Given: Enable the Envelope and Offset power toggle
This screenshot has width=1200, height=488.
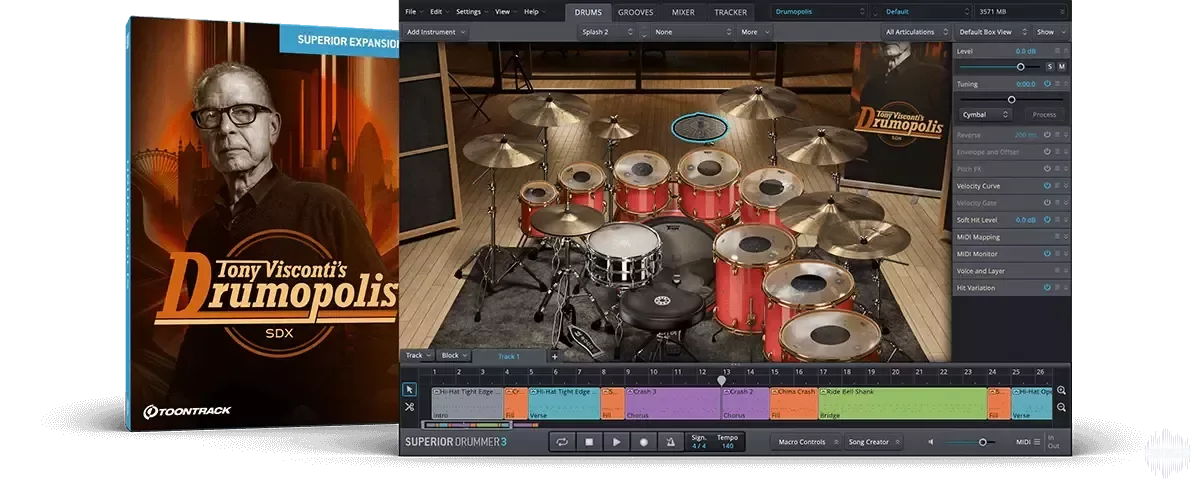Looking at the screenshot, I should (x=1047, y=152).
